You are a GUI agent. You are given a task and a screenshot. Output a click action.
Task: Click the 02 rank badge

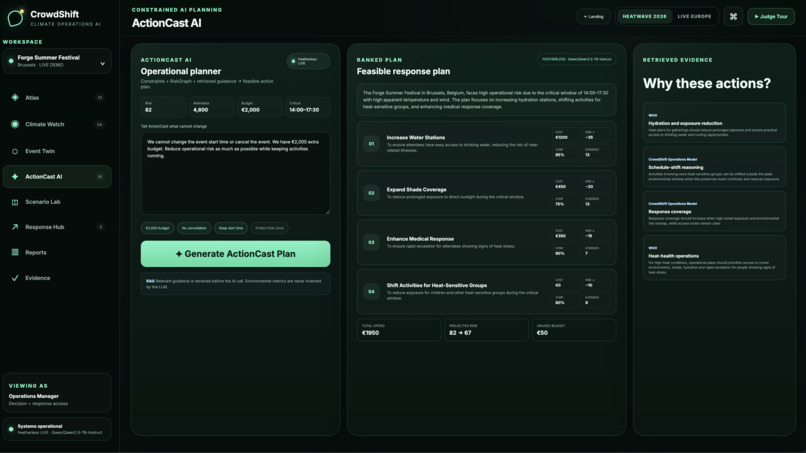tap(371, 193)
